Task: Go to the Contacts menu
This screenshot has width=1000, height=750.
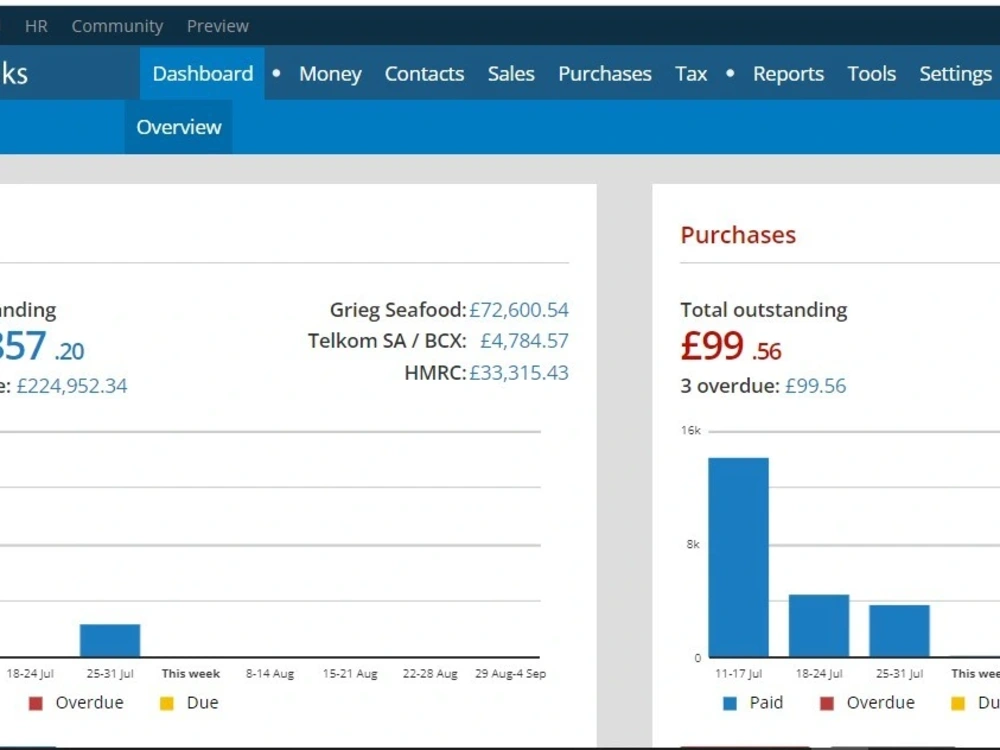Action: point(424,73)
